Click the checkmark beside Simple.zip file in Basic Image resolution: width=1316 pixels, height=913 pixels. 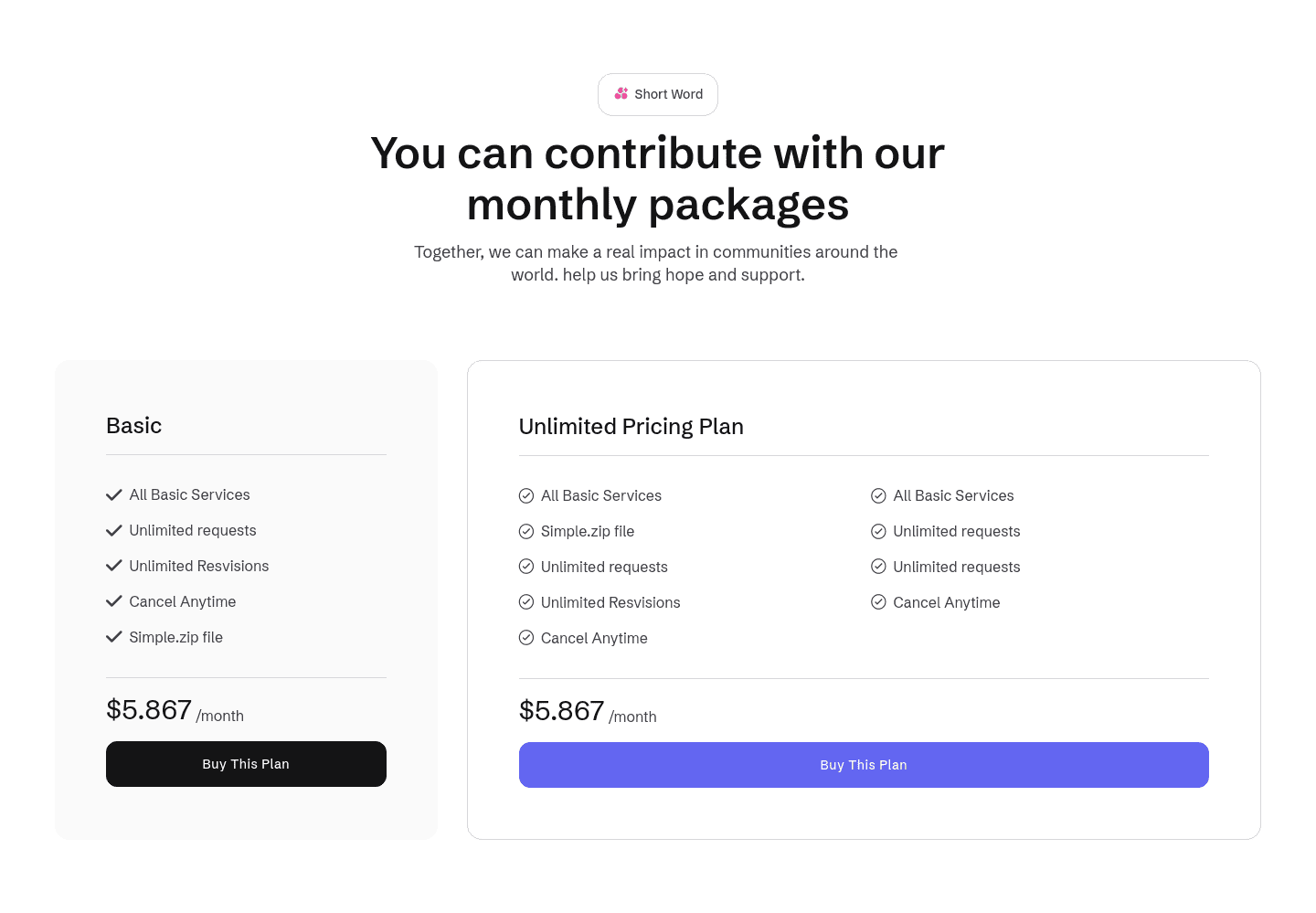point(113,636)
